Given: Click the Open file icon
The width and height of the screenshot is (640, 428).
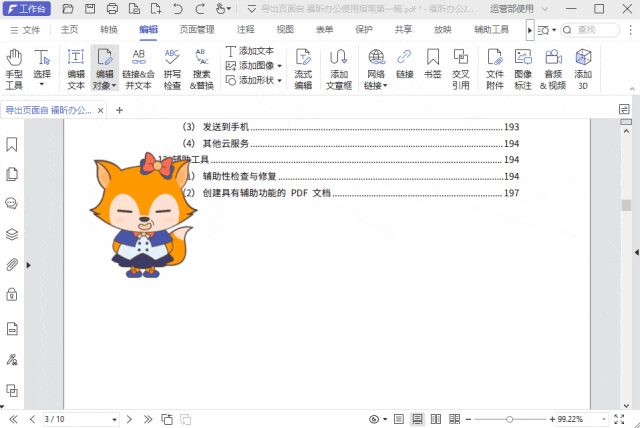Looking at the screenshot, I should click(x=68, y=9).
